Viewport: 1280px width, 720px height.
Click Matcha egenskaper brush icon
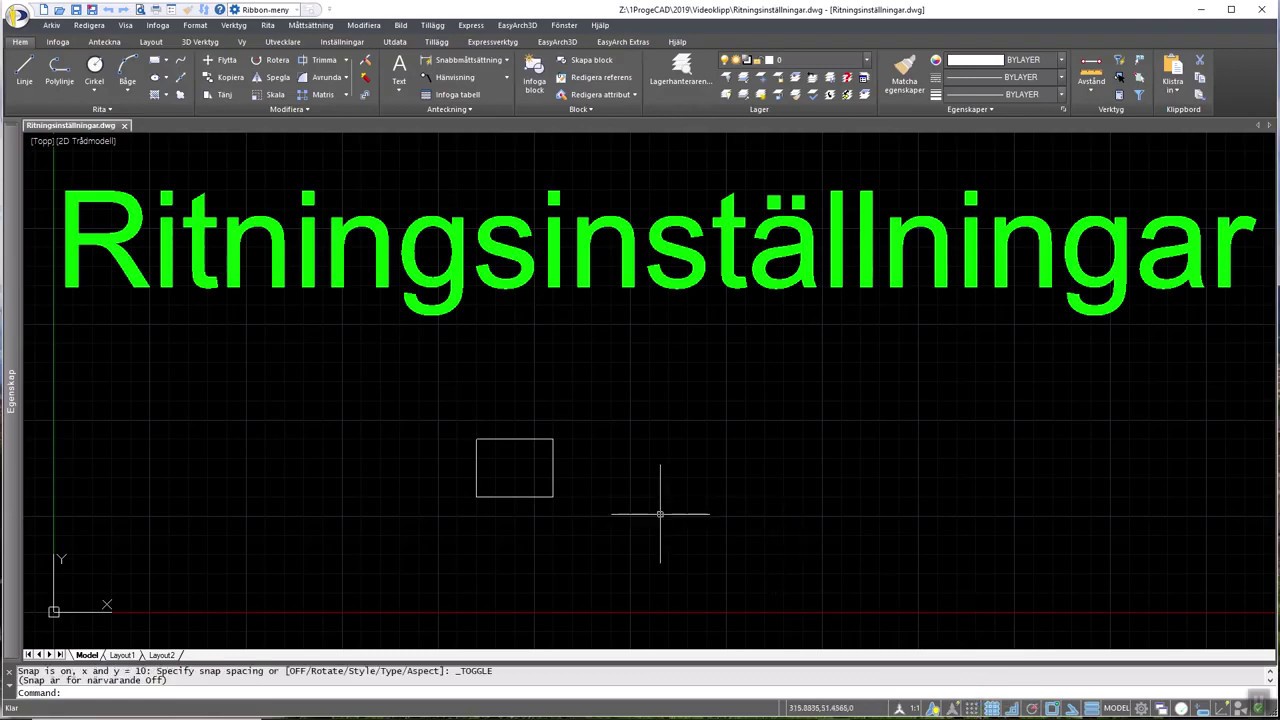[x=904, y=65]
